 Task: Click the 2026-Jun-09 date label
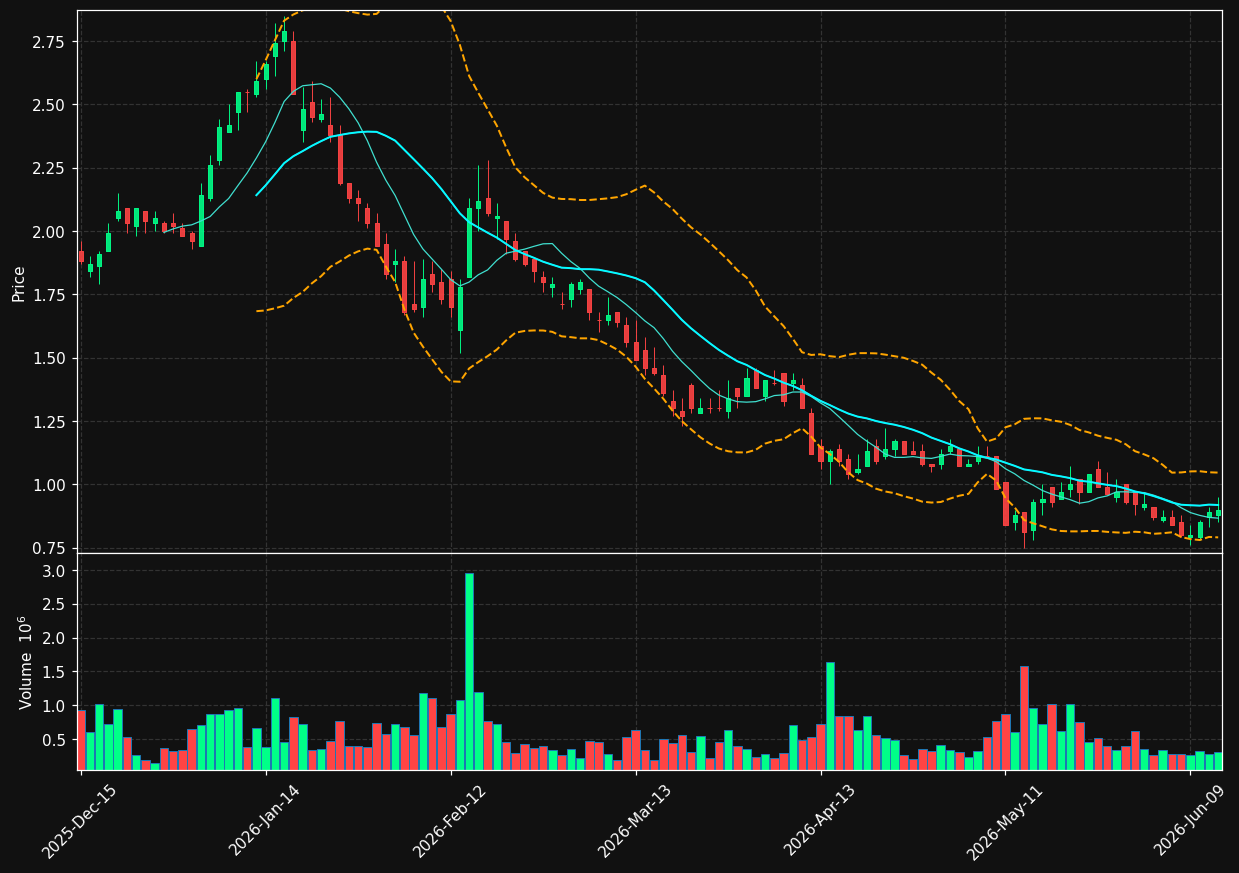coord(1191,821)
